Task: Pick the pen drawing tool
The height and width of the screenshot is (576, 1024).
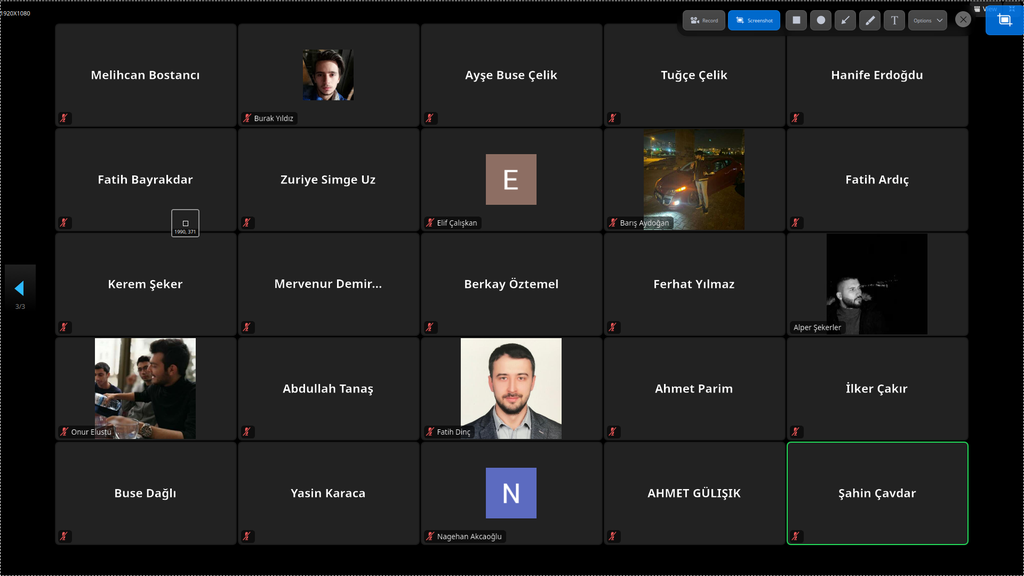Action: click(x=870, y=20)
